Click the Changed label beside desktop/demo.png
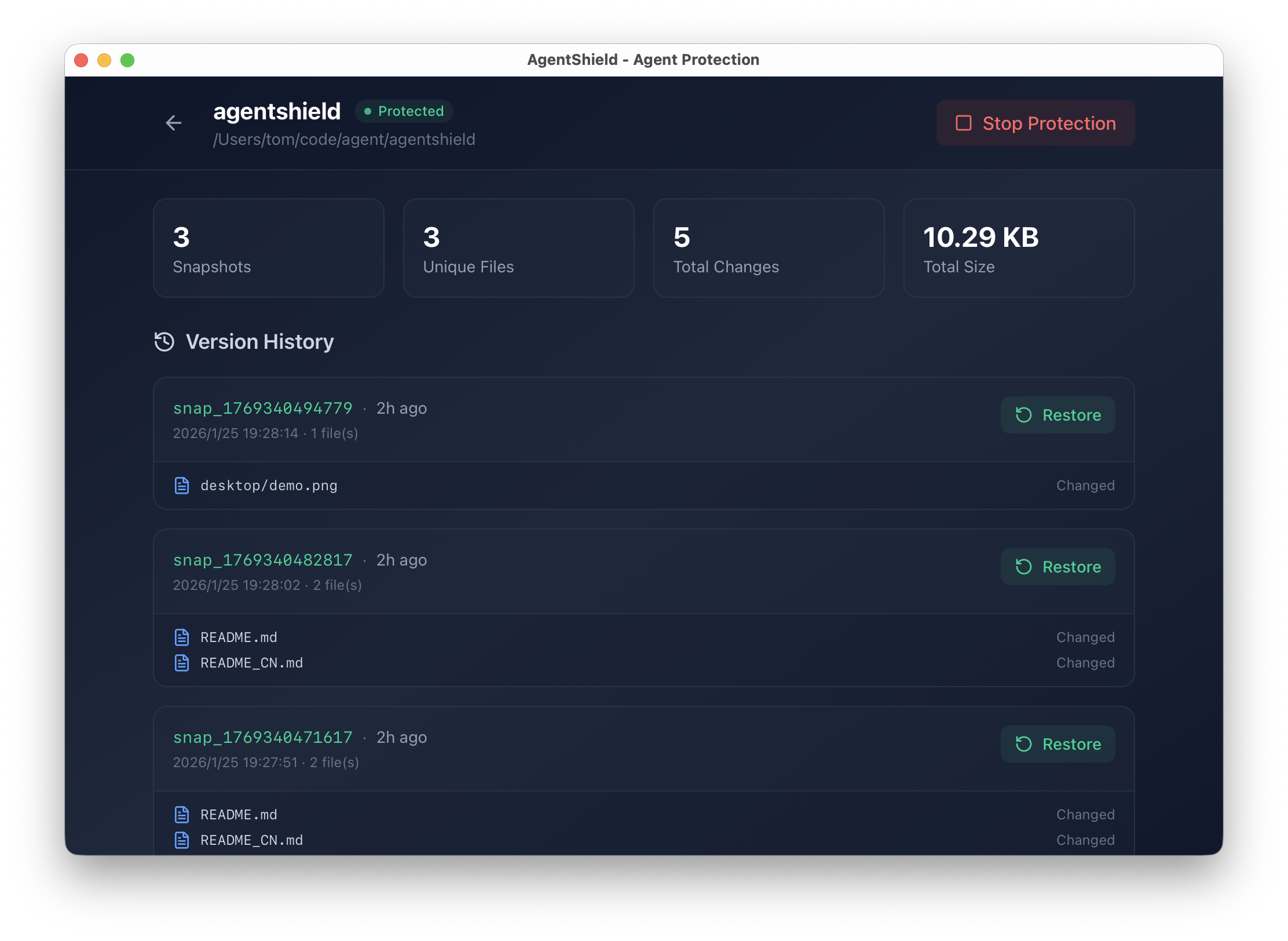This screenshot has height=941, width=1288. (x=1085, y=486)
